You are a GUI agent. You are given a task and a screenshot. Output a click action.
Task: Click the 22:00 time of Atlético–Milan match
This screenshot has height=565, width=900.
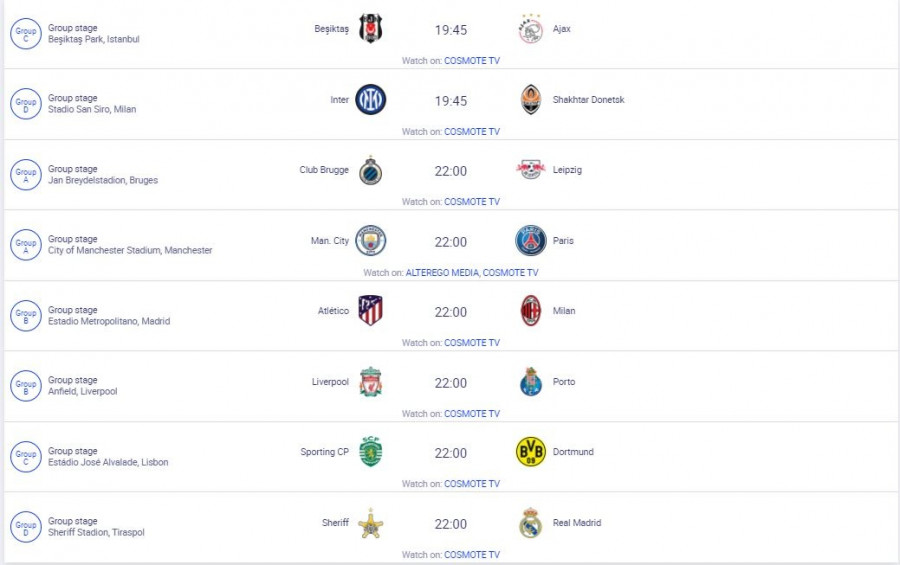(x=450, y=312)
